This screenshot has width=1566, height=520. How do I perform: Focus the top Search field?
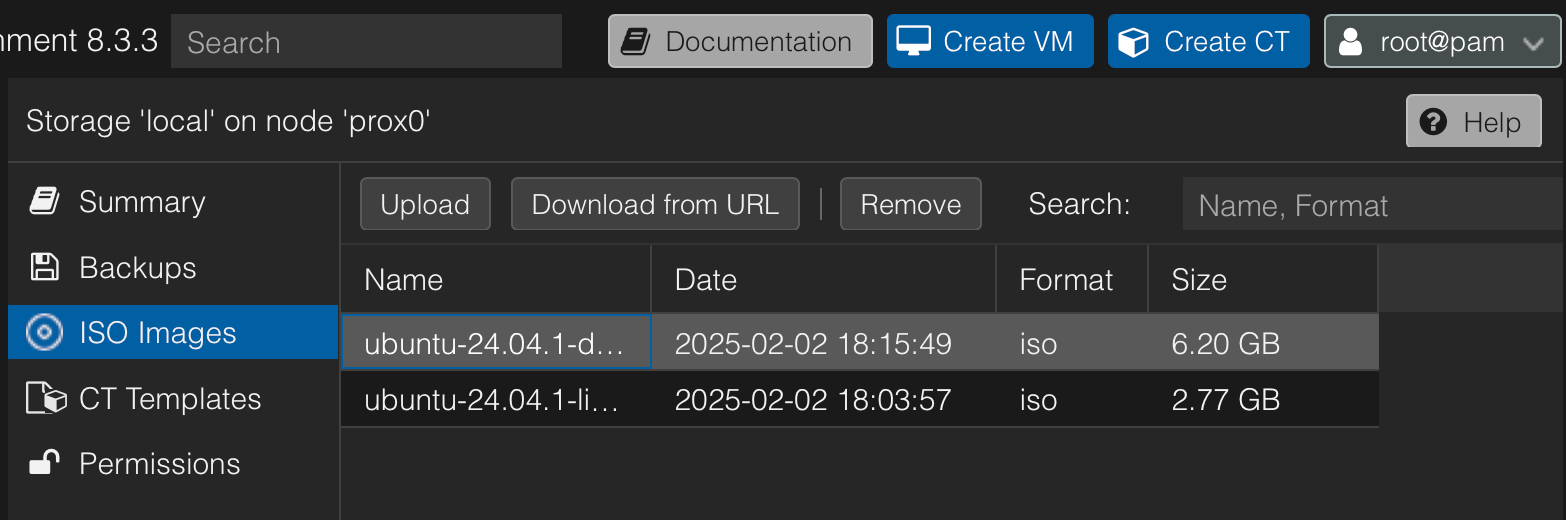coord(366,42)
